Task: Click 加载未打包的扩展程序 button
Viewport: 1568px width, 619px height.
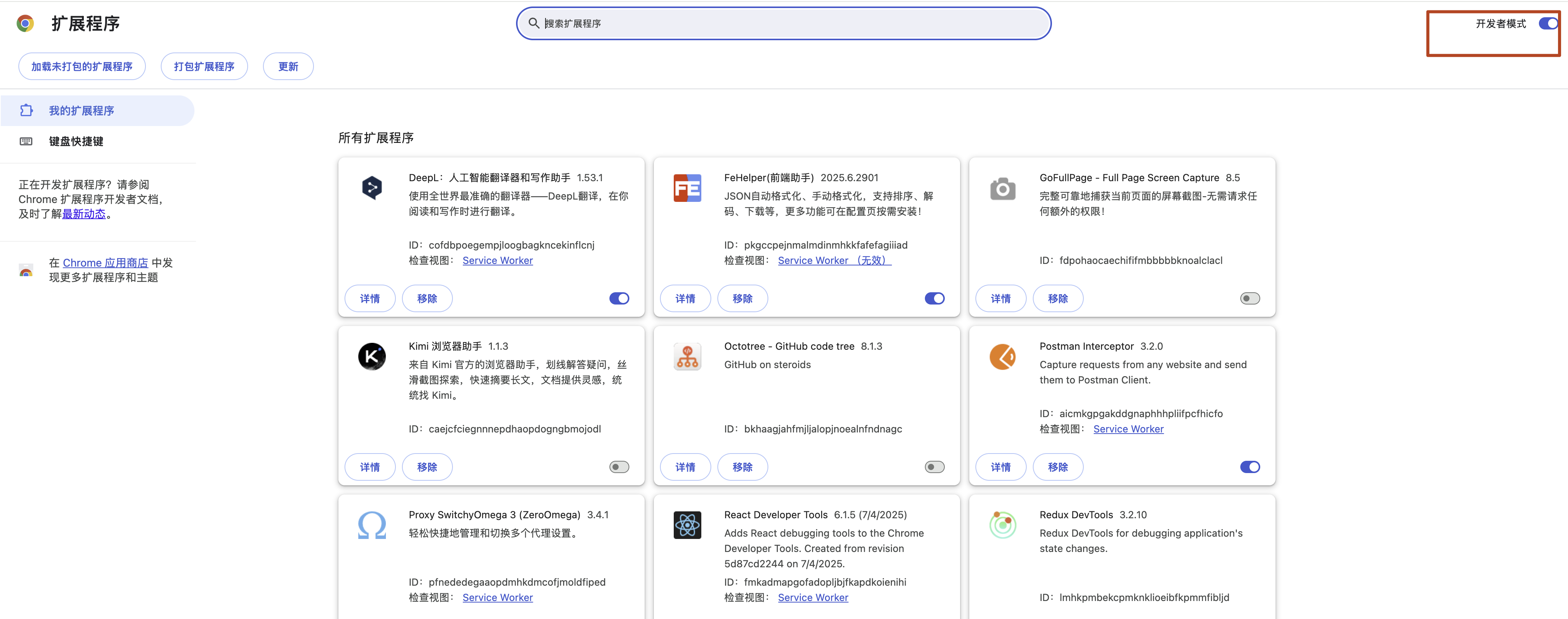Action: (x=82, y=66)
